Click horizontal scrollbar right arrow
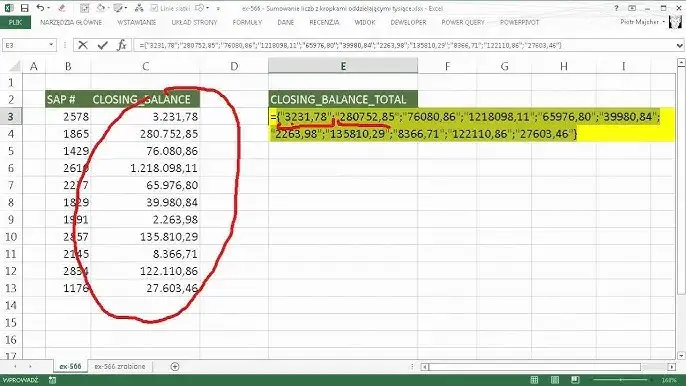 click(672, 367)
